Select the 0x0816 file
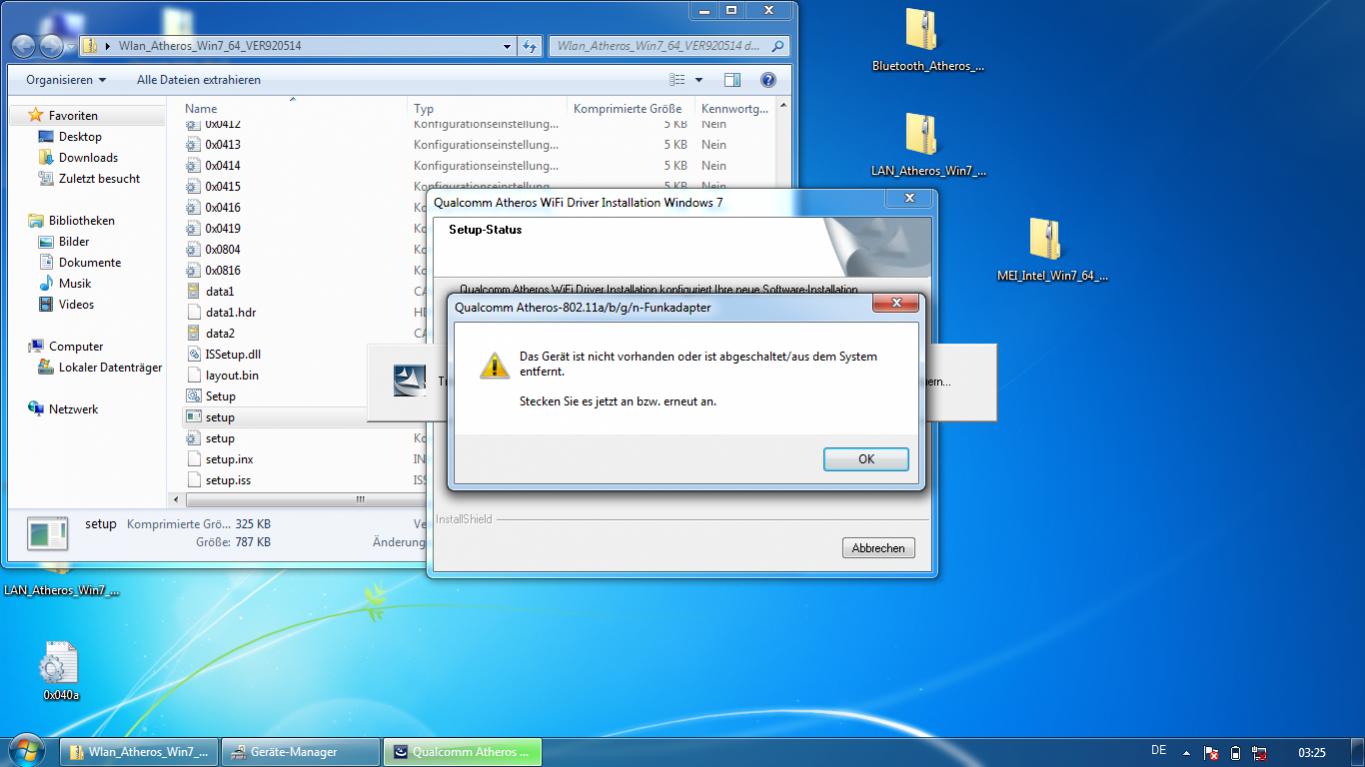This screenshot has width=1365, height=767. click(x=222, y=271)
